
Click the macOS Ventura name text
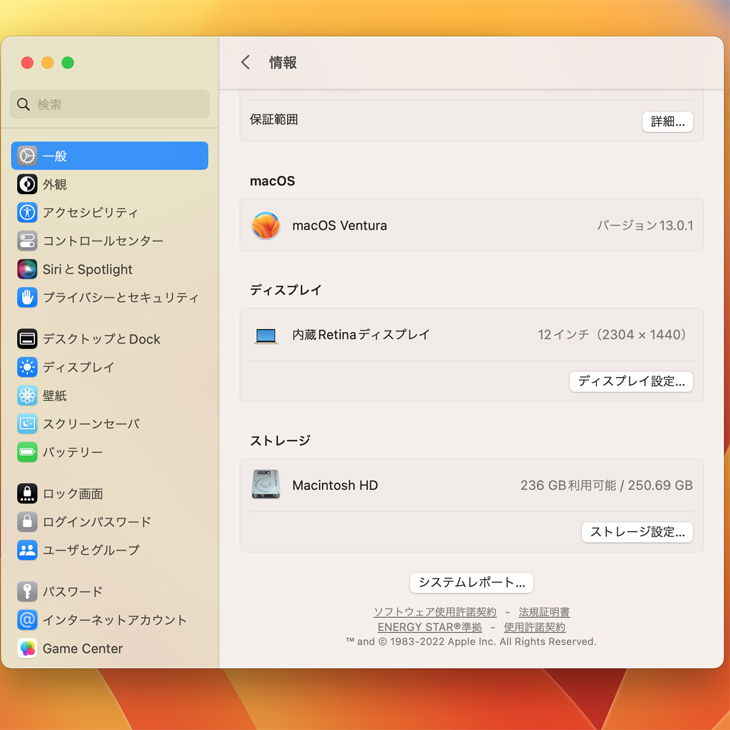339,226
